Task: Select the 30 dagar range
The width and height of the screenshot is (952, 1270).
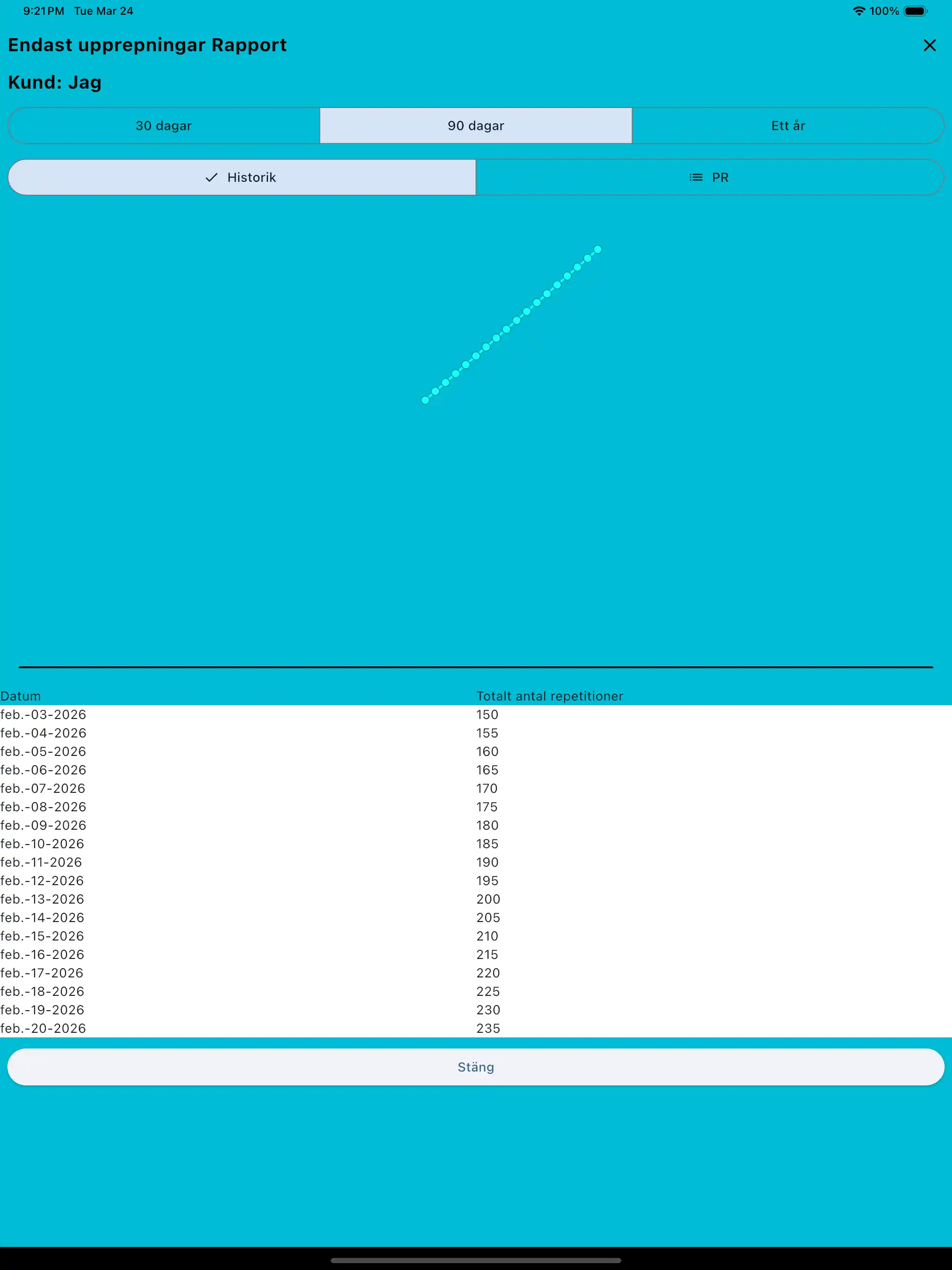Action: click(164, 126)
